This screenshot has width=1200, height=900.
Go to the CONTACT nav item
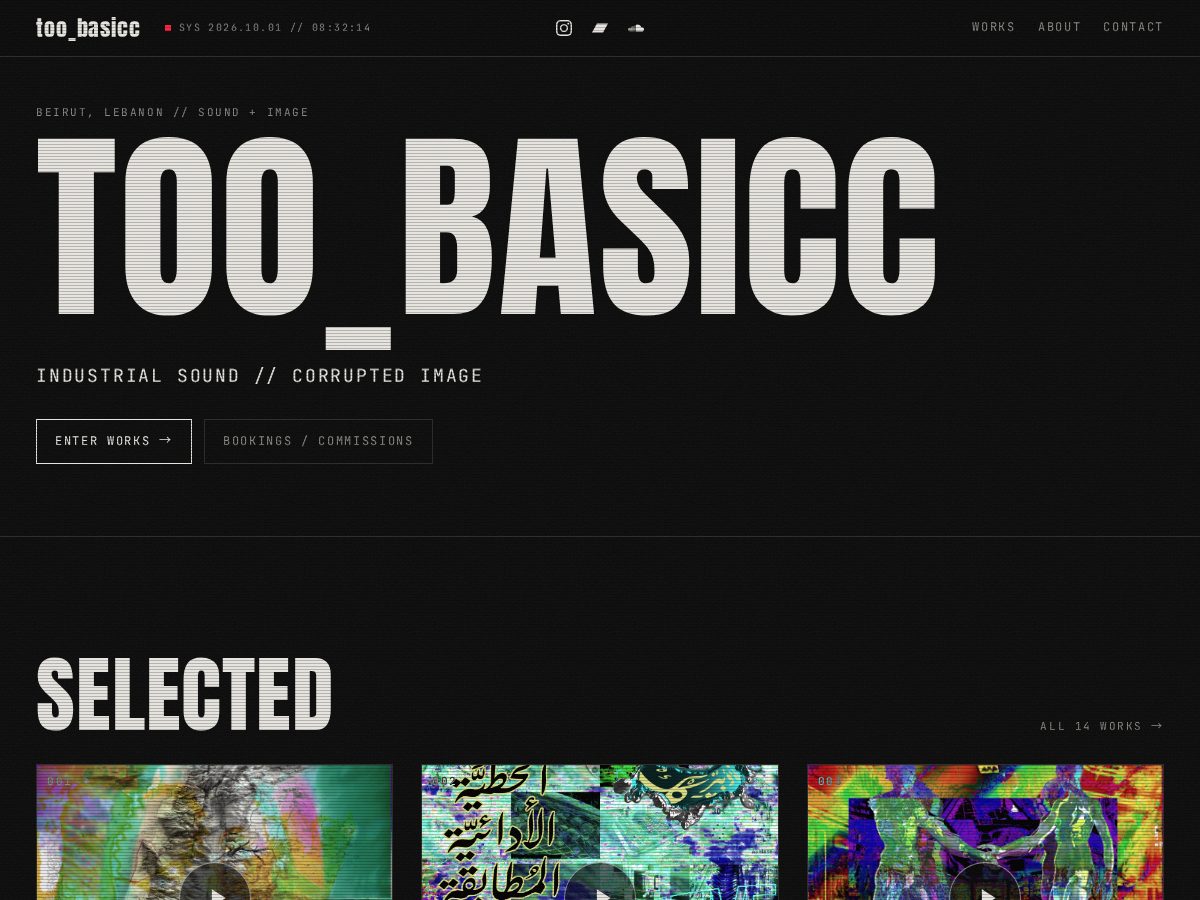pos(1133,27)
